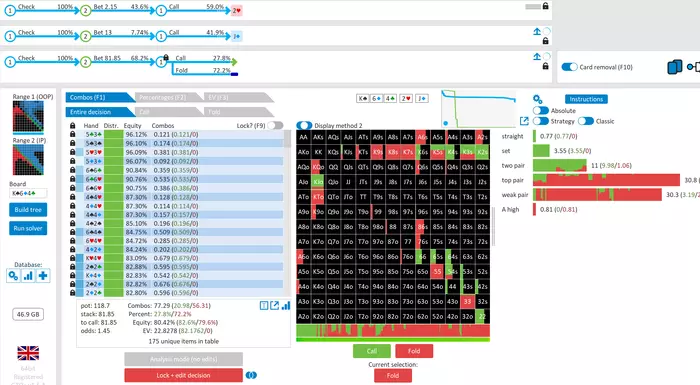This screenshot has height=385, width=700.
Task: Click the upload arrow icon on the Bet 81.85 line
Action: pos(537,57)
